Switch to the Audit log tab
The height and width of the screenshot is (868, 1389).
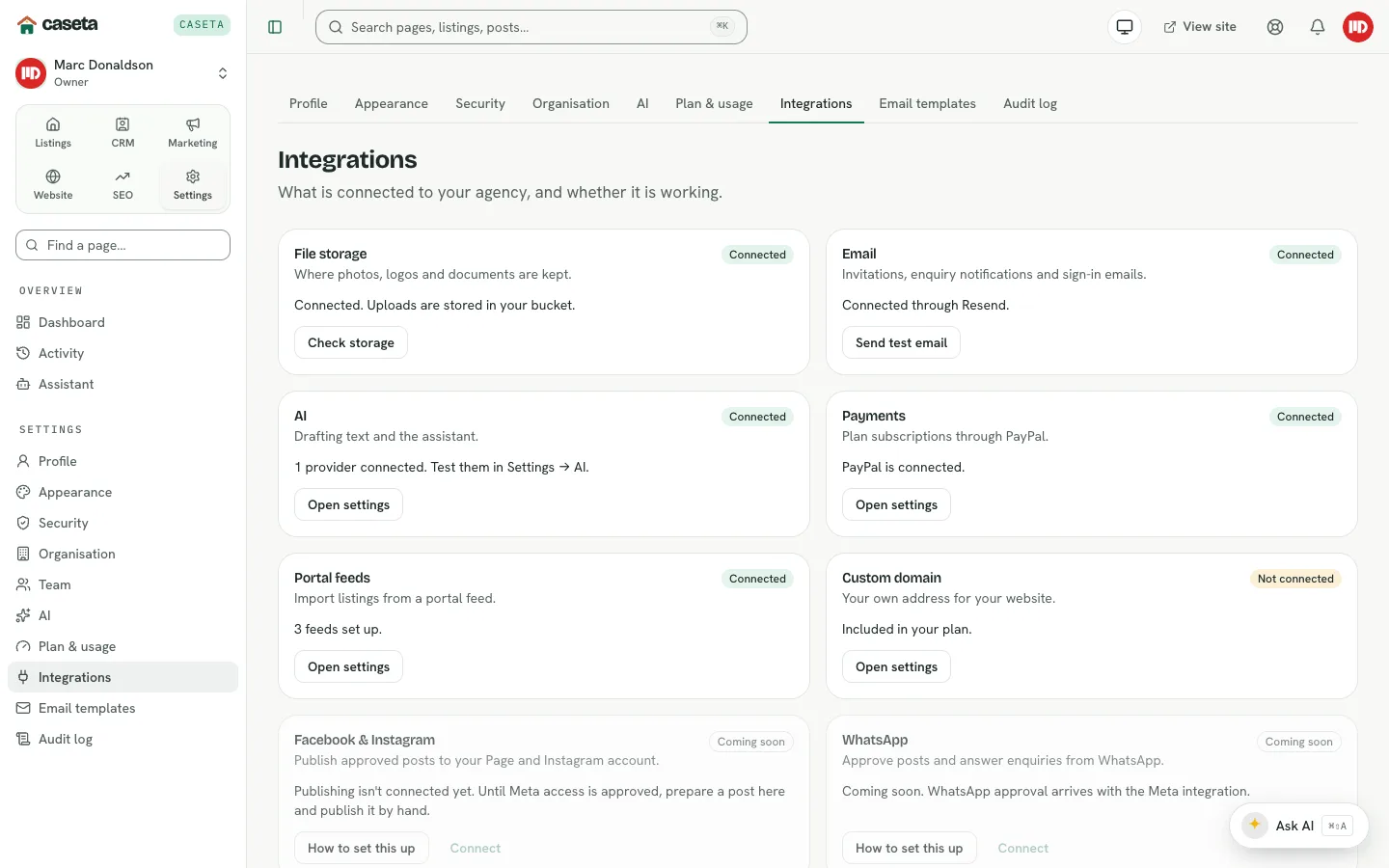(x=1030, y=103)
